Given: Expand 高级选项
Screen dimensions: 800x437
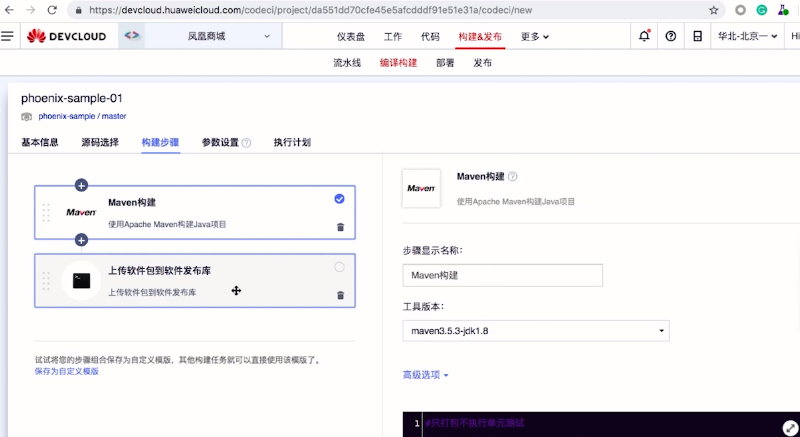Looking at the screenshot, I should point(426,375).
